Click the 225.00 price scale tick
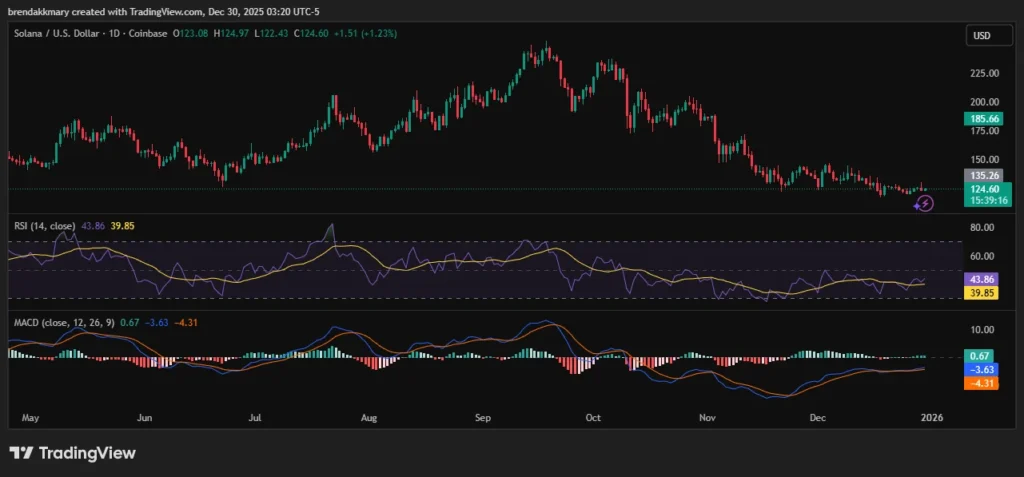Image resolution: width=1024 pixels, height=477 pixels. pyautogui.click(x=984, y=74)
